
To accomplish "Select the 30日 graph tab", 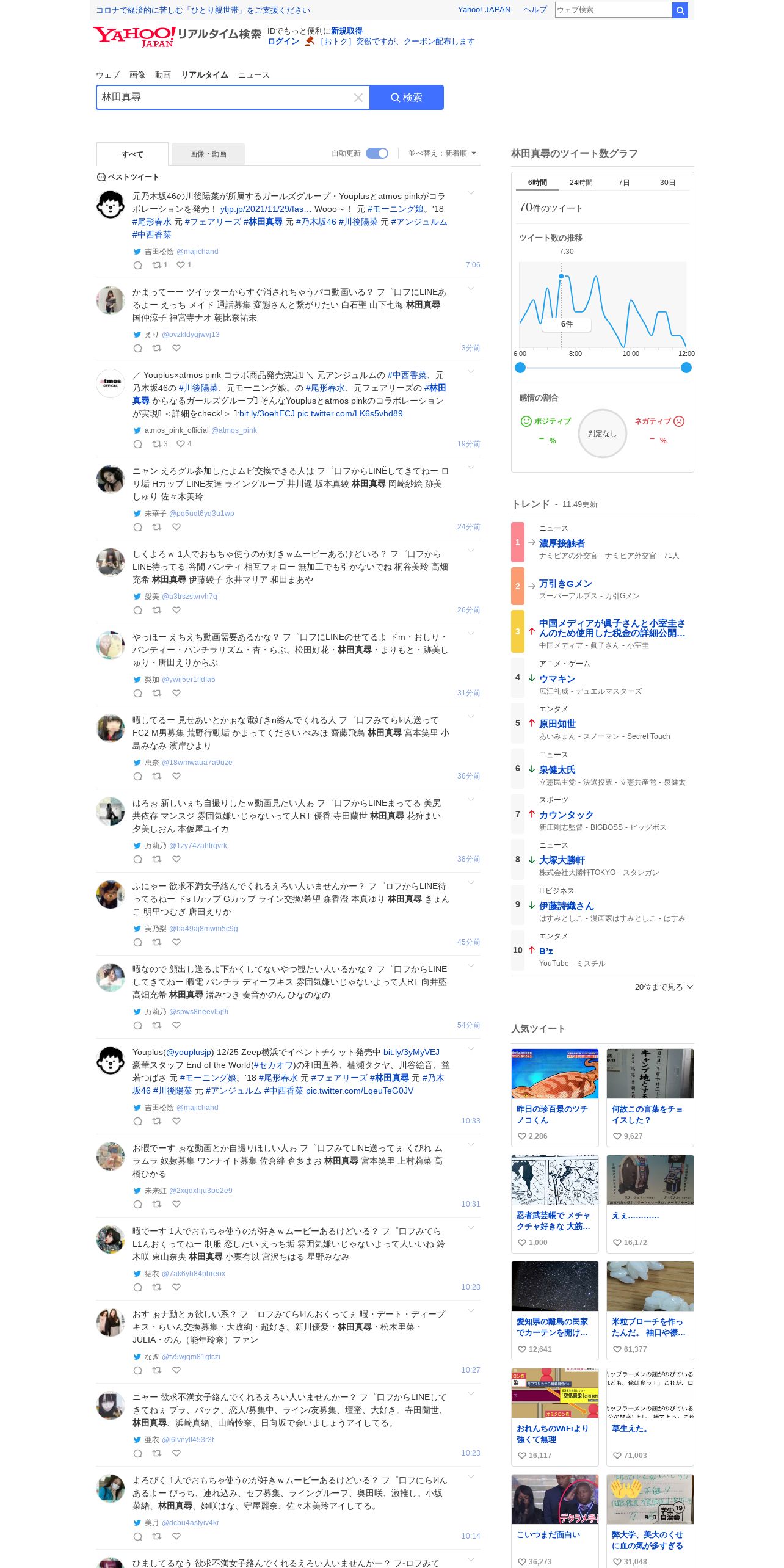I will click(667, 183).
